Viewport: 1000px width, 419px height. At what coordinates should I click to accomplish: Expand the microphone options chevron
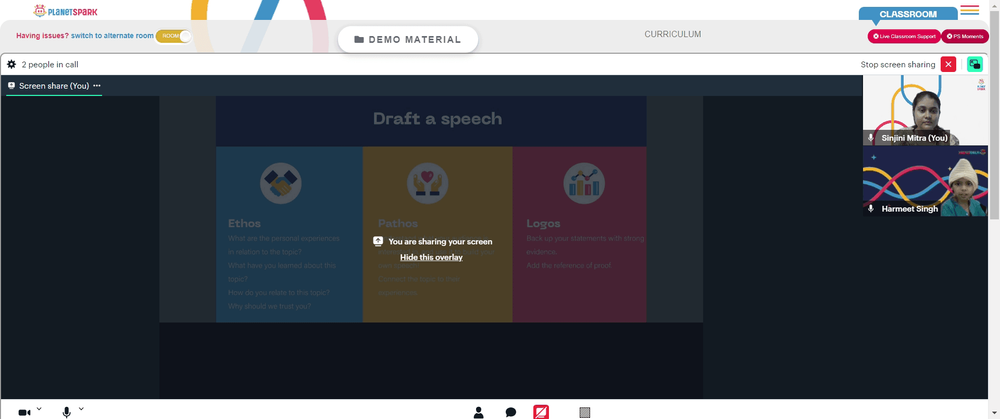click(81, 409)
